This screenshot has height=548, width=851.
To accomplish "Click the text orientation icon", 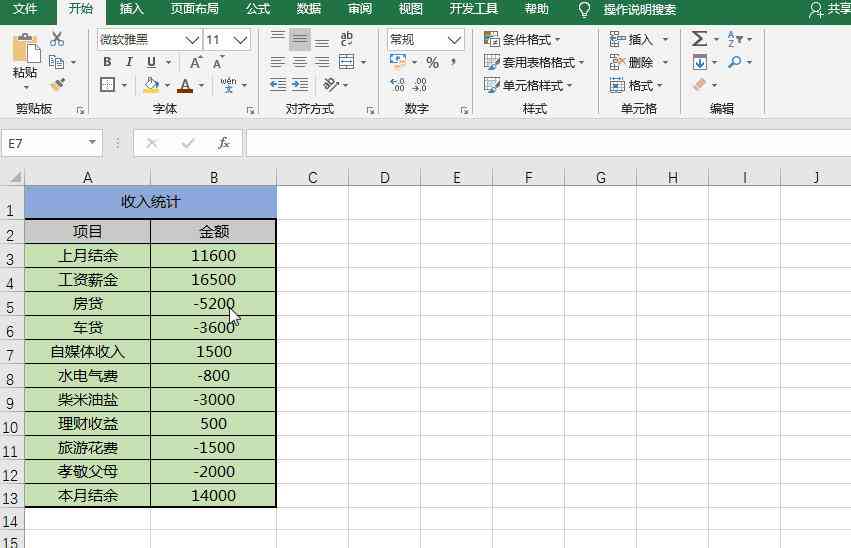I will coord(331,85).
